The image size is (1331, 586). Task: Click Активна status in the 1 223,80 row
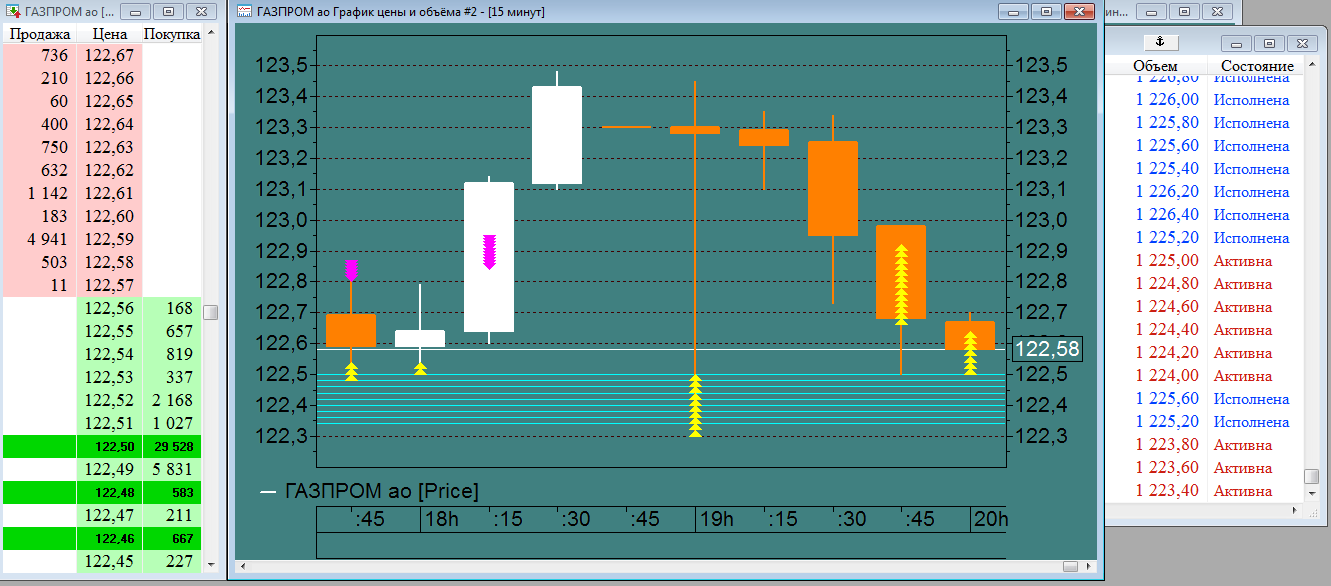pyautogui.click(x=1243, y=445)
